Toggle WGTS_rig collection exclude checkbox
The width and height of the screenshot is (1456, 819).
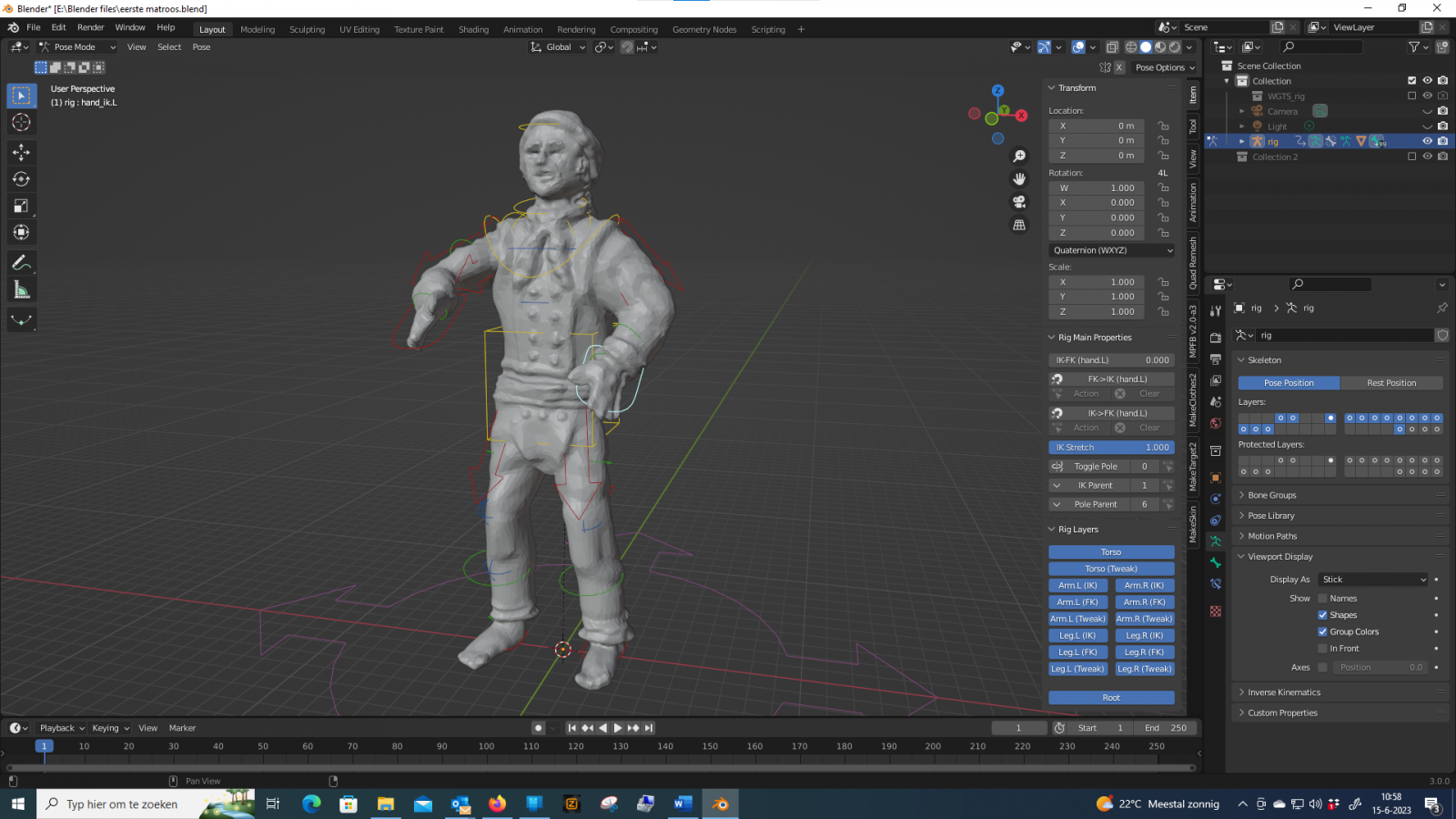(x=1412, y=96)
